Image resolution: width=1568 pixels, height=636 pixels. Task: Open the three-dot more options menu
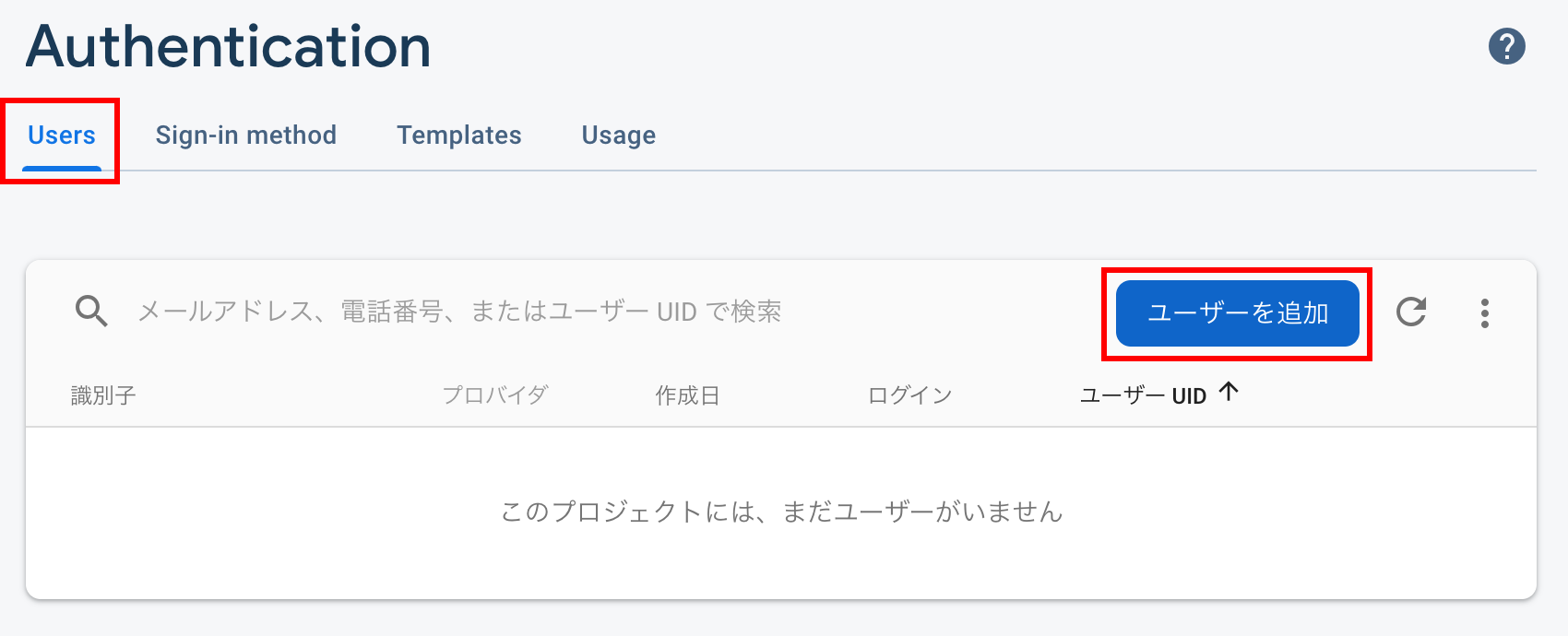point(1484,313)
